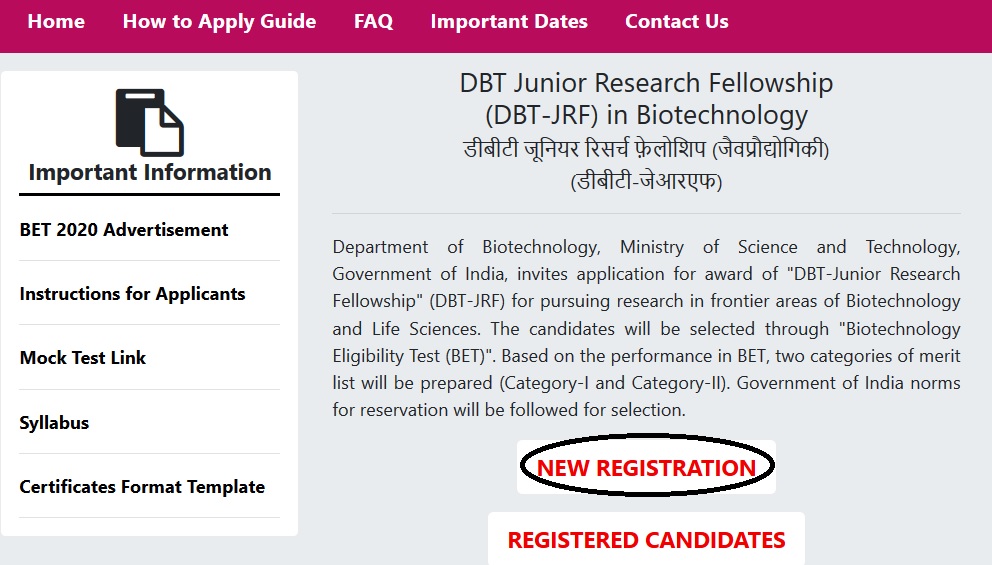The width and height of the screenshot is (992, 565).
Task: Click the Hindi fellowship title text
Action: 646,149
